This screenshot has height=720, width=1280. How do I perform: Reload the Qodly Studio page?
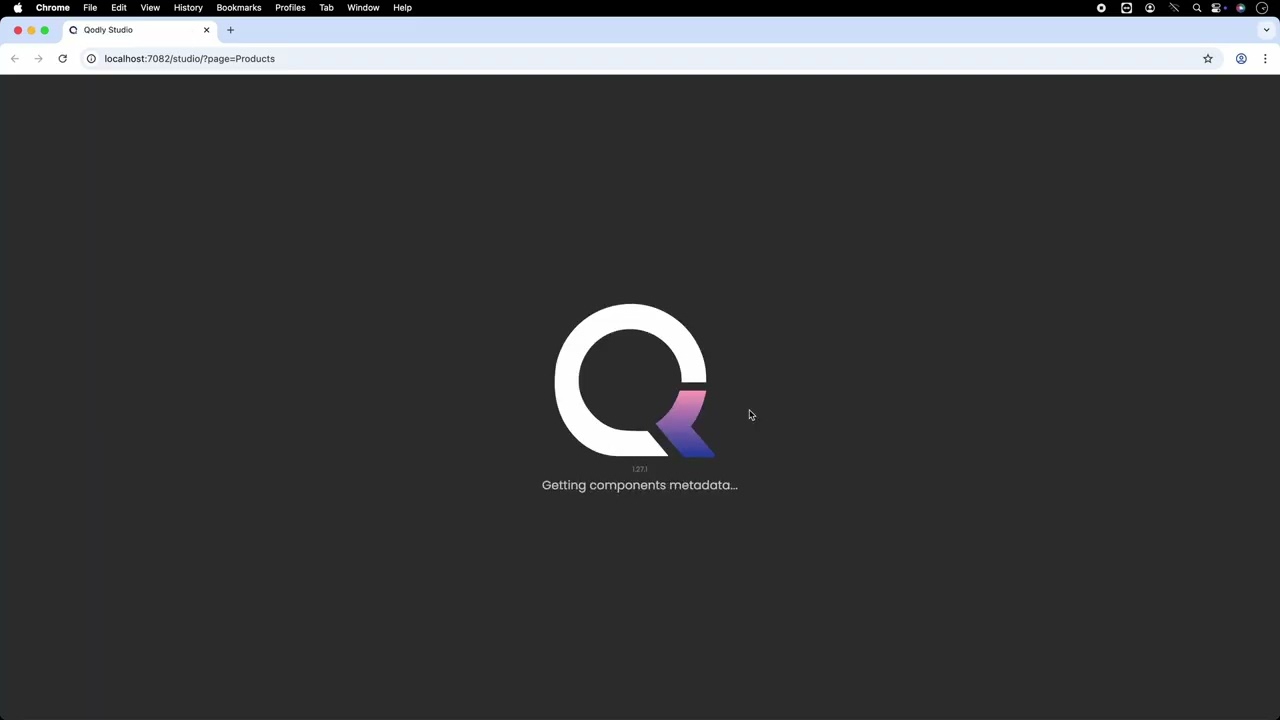62,59
